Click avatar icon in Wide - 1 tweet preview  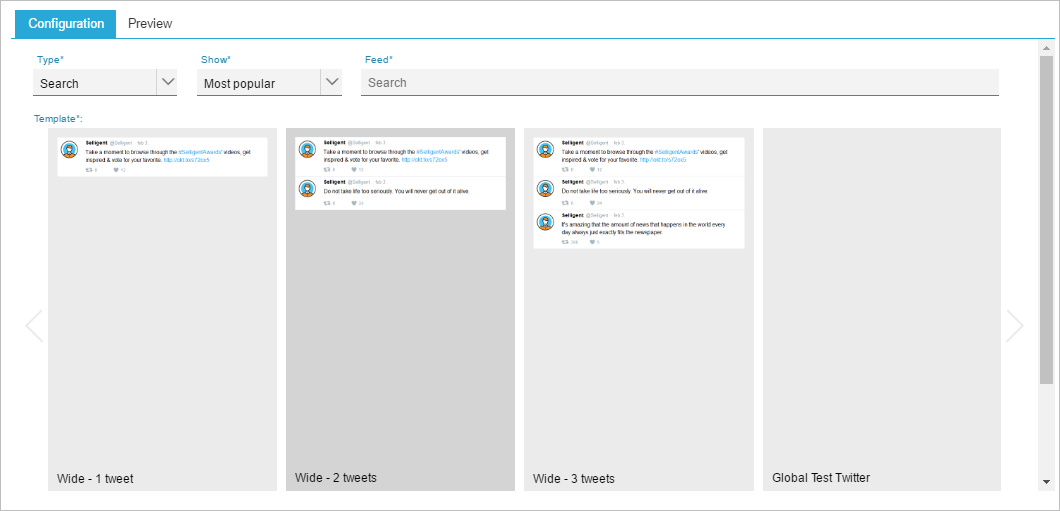(x=70, y=150)
